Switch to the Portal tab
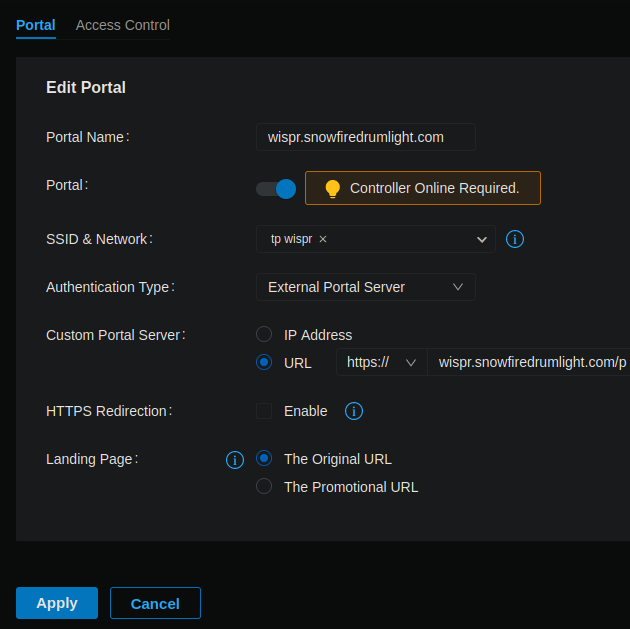The width and height of the screenshot is (630, 629). tap(36, 25)
